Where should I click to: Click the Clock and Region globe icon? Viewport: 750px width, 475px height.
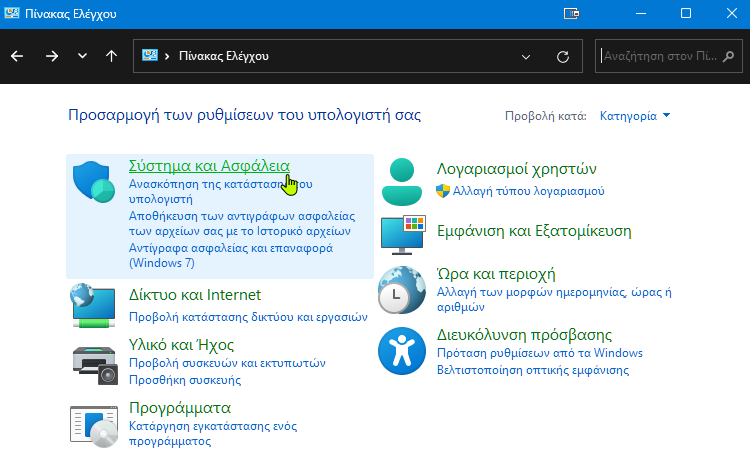pos(402,290)
